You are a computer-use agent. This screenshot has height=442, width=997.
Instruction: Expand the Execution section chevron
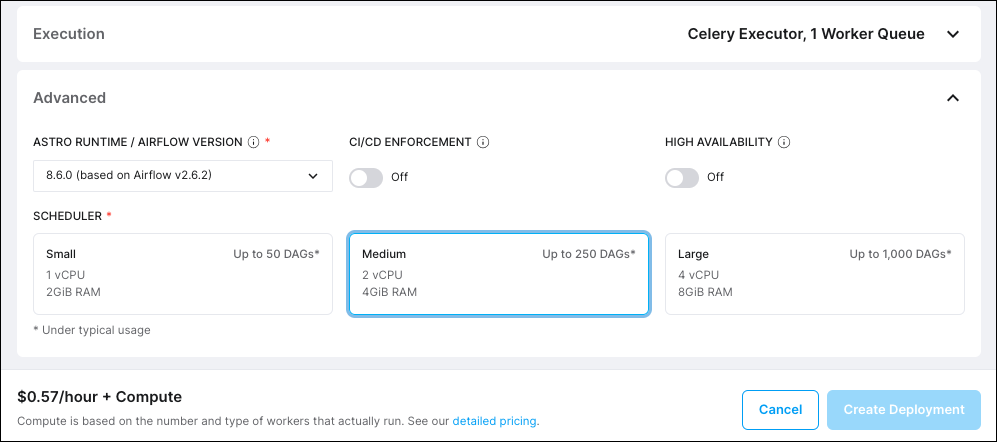pyautogui.click(x=953, y=34)
